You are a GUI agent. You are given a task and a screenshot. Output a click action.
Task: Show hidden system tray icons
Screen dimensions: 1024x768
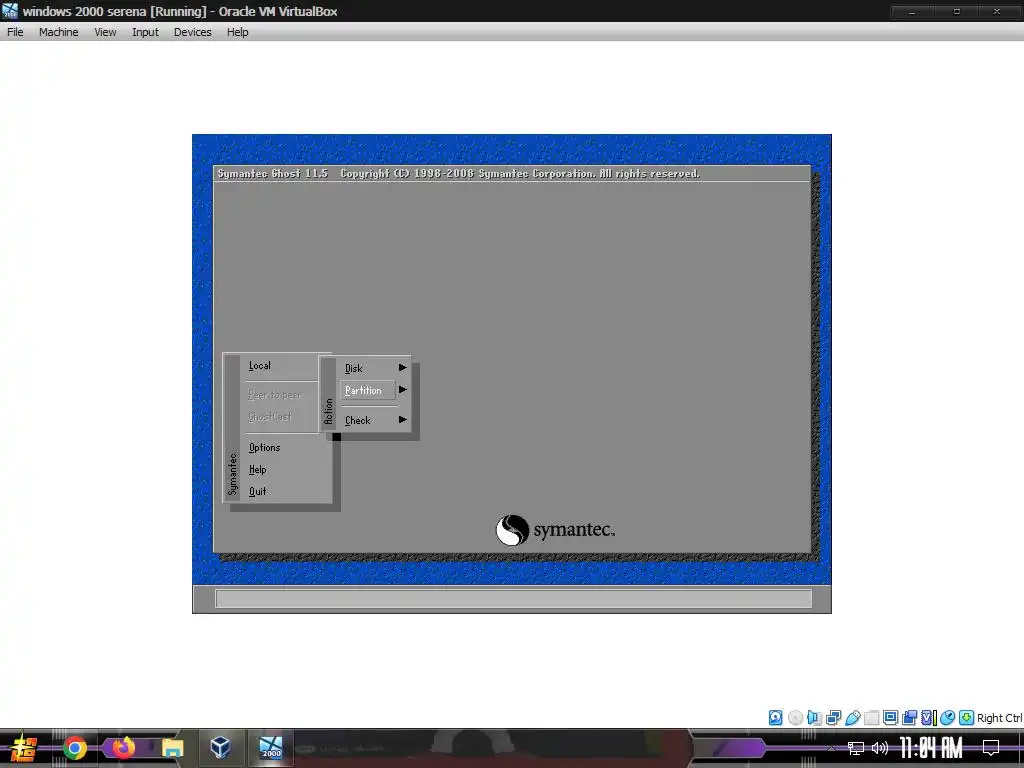click(831, 748)
